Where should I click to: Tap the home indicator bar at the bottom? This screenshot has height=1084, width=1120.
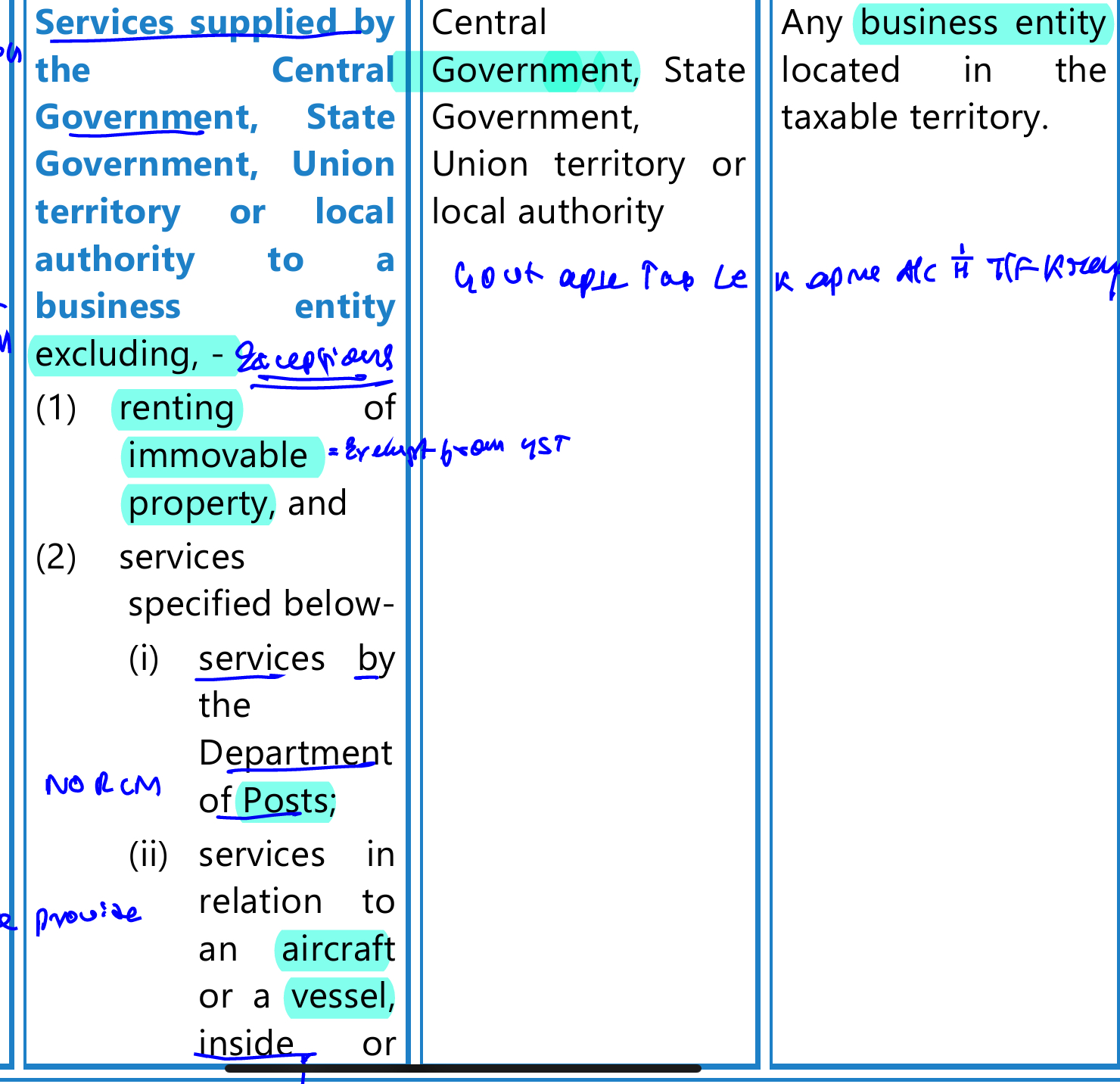(463, 1069)
